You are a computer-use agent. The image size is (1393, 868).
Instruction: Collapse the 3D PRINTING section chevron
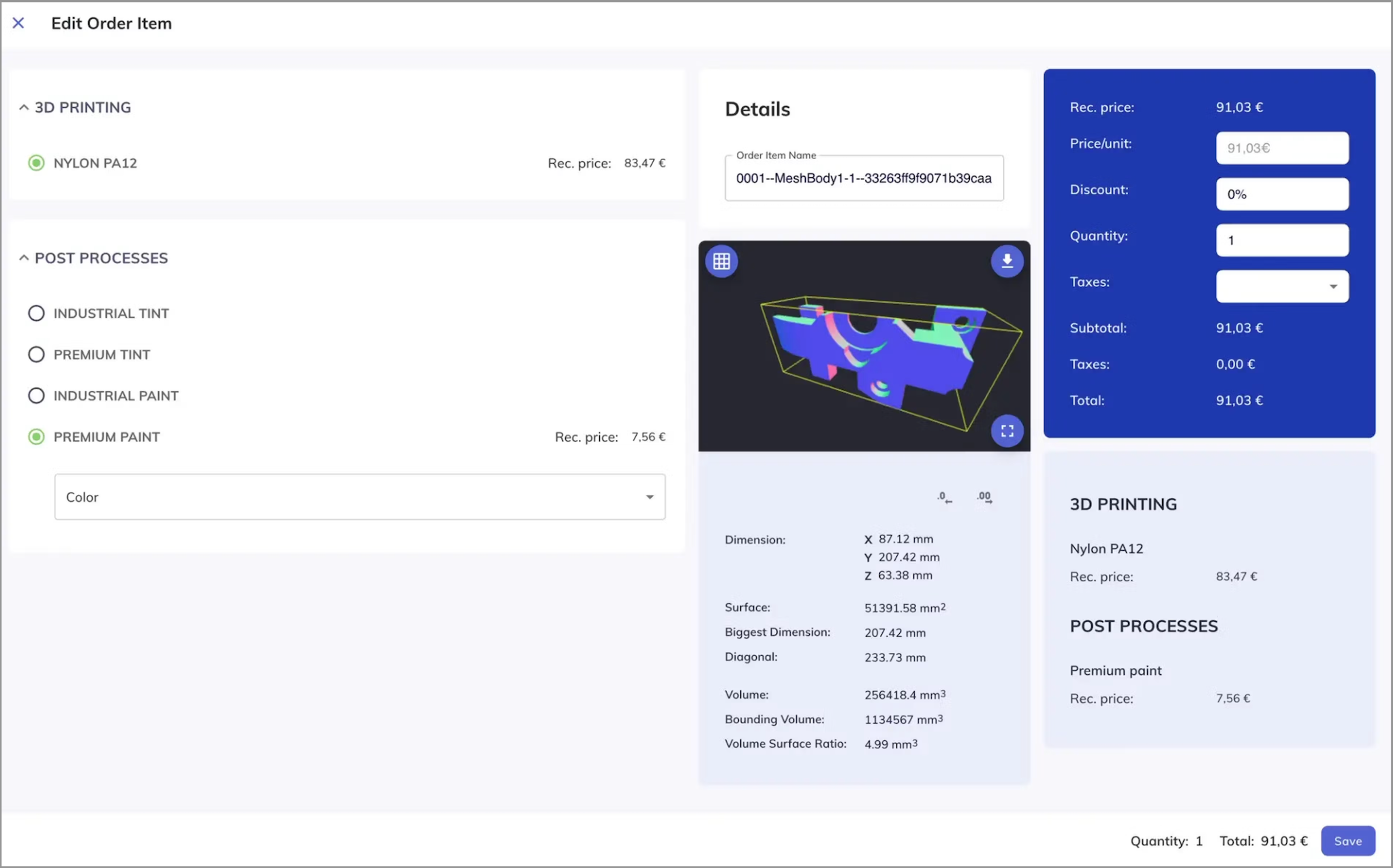24,107
